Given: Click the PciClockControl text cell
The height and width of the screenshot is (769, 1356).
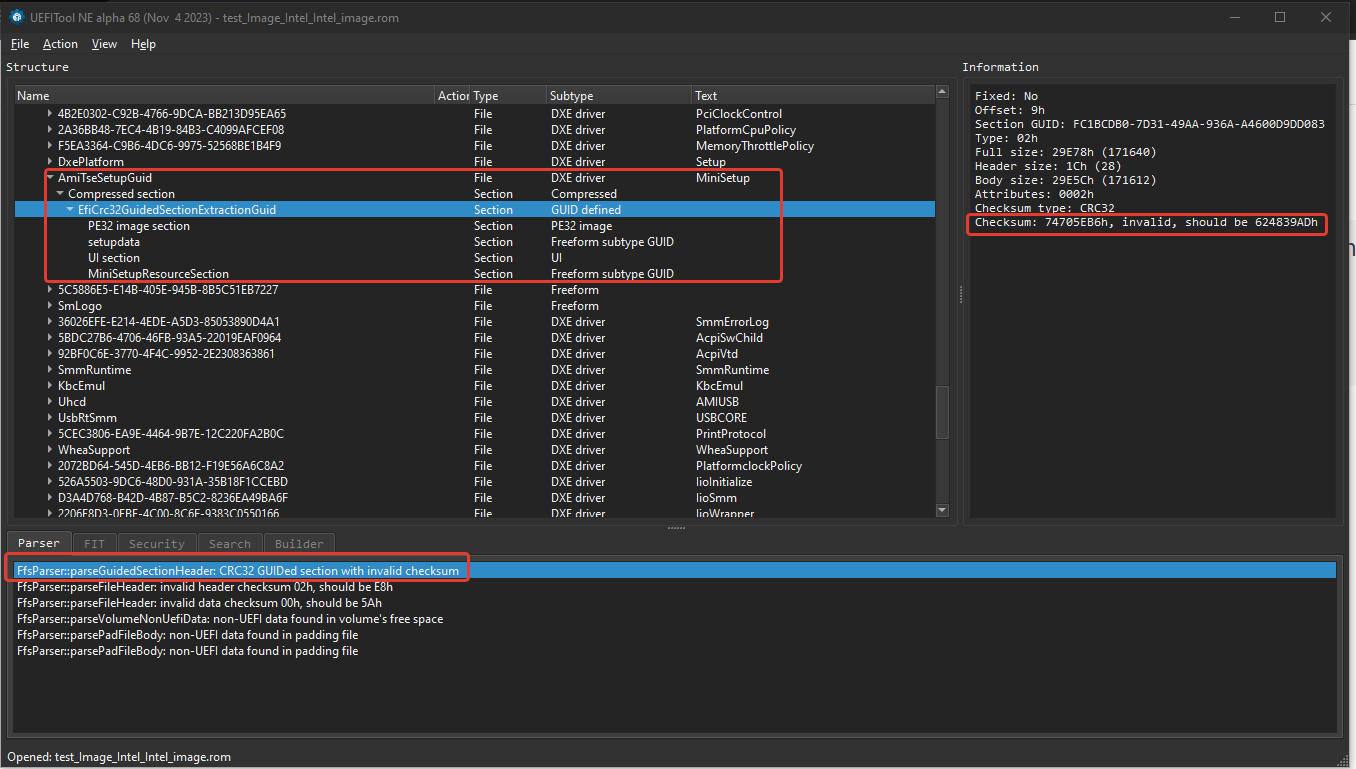Looking at the screenshot, I should tap(739, 114).
